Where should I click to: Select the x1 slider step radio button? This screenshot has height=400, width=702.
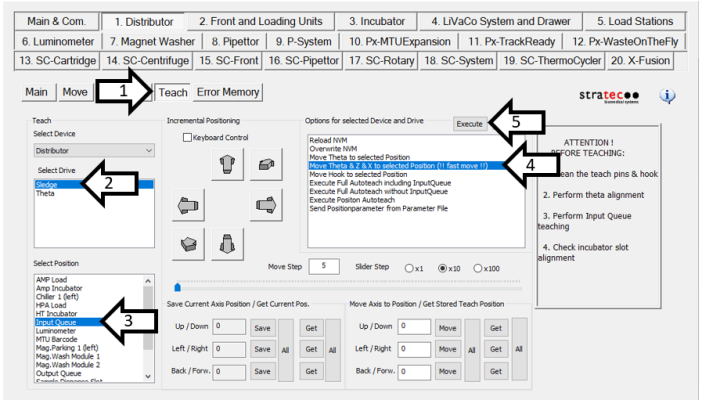pos(410,268)
